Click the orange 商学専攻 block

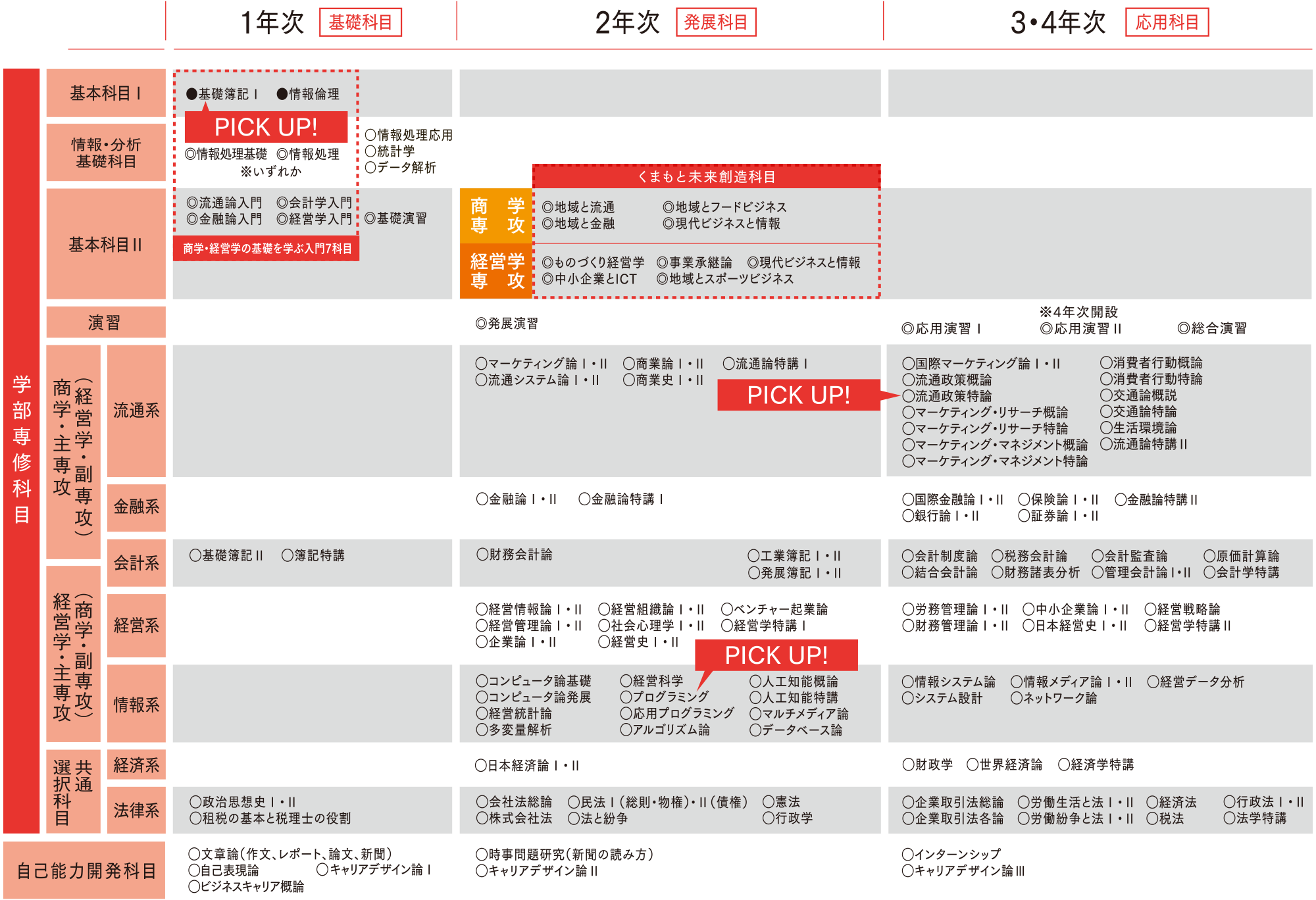[x=497, y=216]
